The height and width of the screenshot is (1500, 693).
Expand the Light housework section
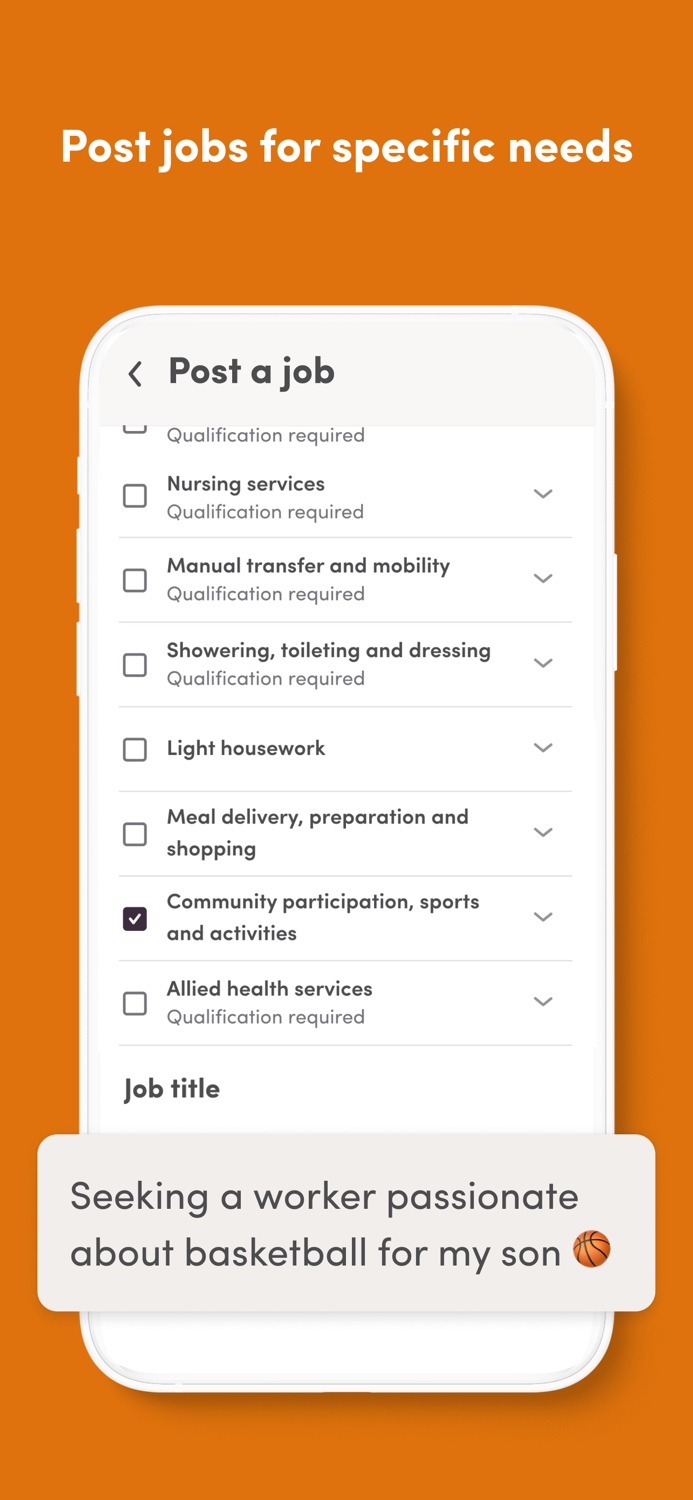point(543,747)
